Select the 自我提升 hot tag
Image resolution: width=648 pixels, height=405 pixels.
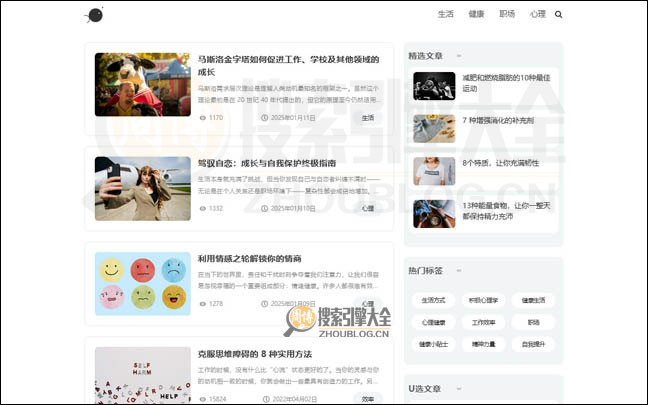pyautogui.click(x=533, y=344)
